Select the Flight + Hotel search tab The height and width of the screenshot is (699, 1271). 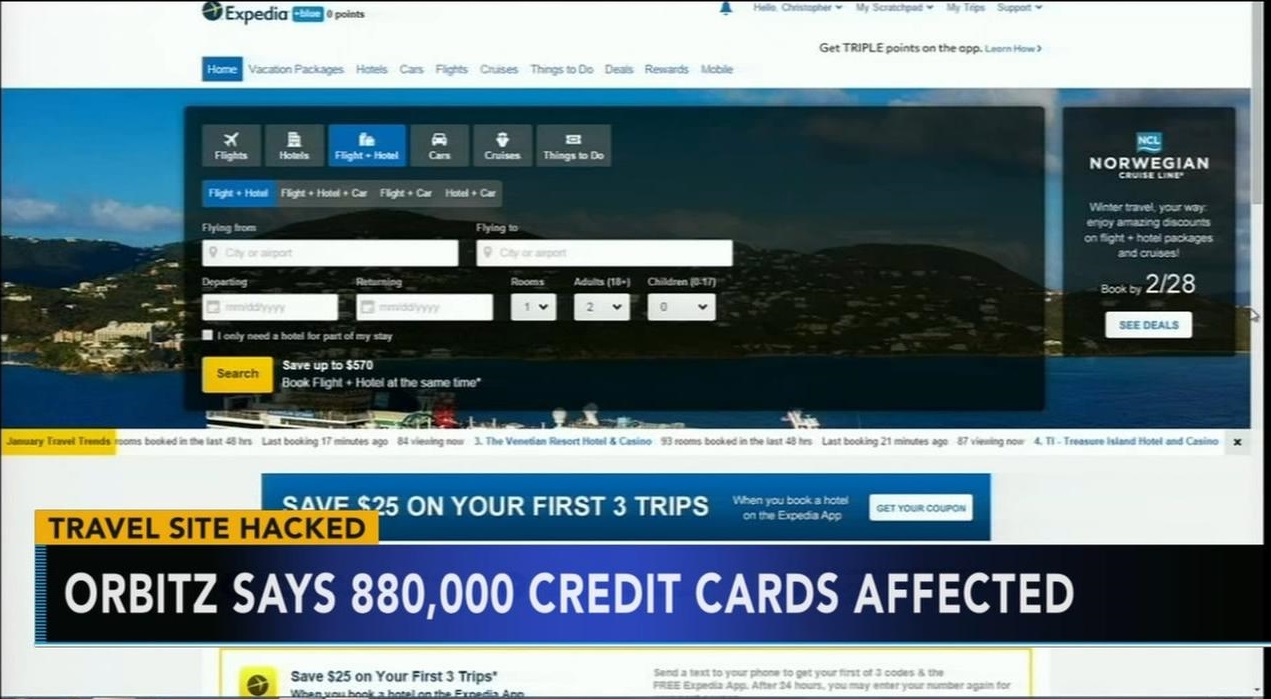pos(367,146)
